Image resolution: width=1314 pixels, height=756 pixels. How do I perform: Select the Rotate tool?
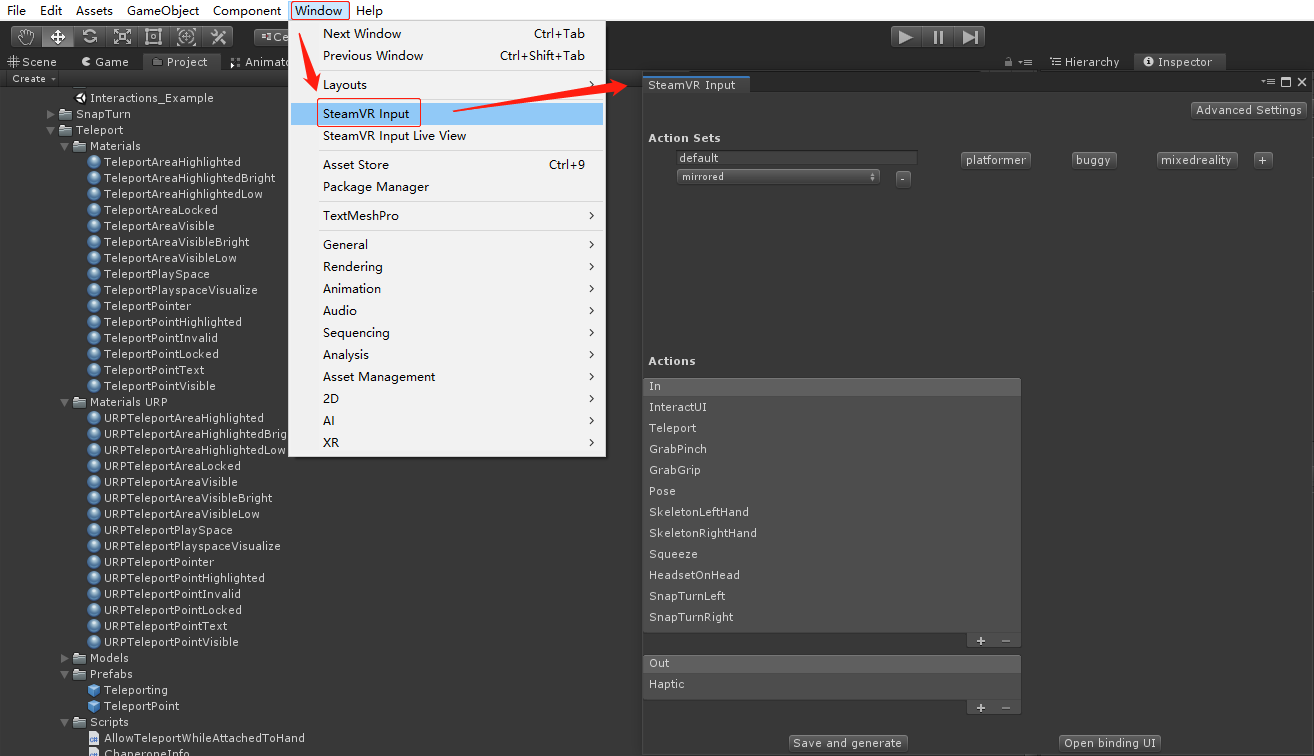pos(90,37)
